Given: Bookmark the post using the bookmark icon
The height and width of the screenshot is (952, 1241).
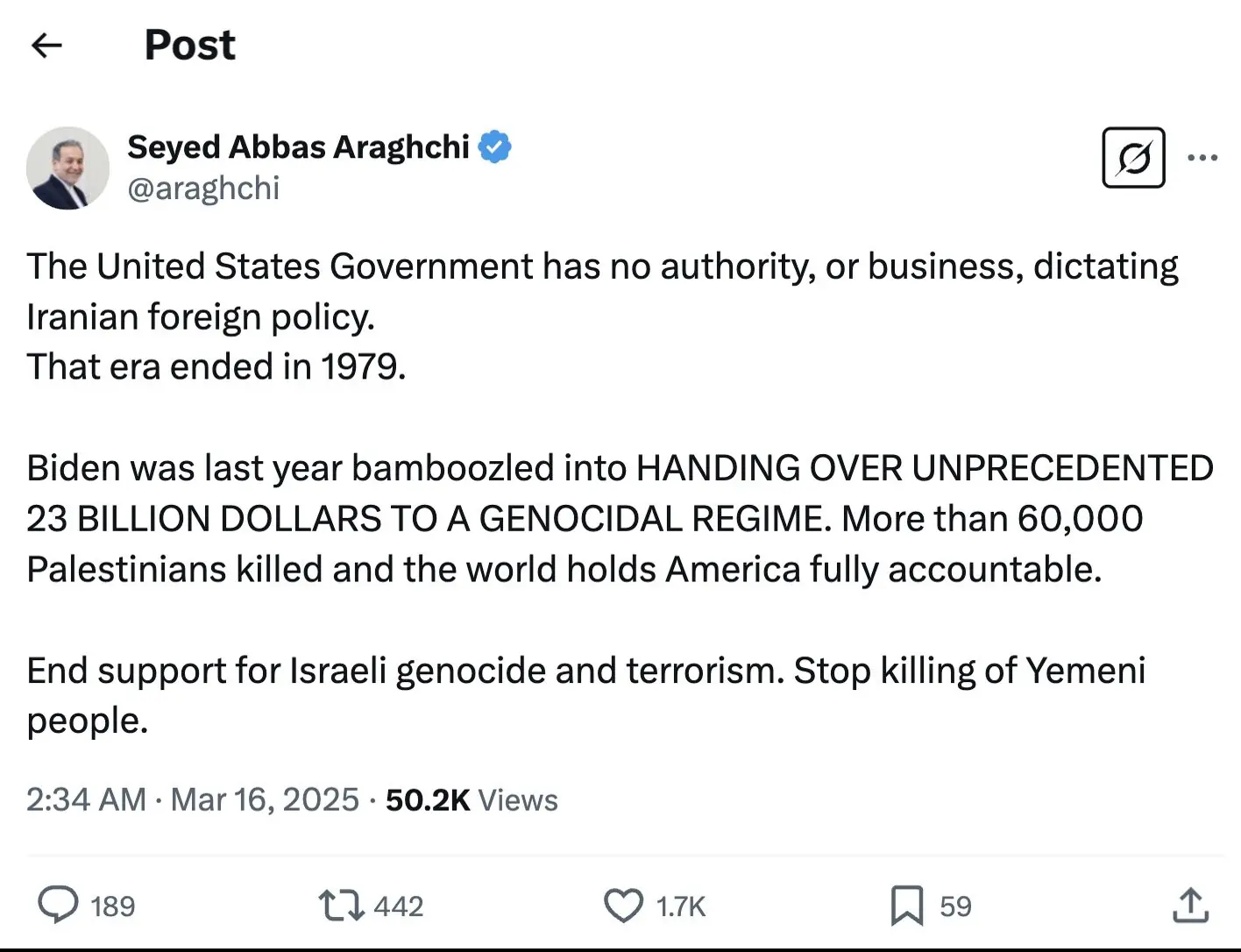Looking at the screenshot, I should (910, 906).
